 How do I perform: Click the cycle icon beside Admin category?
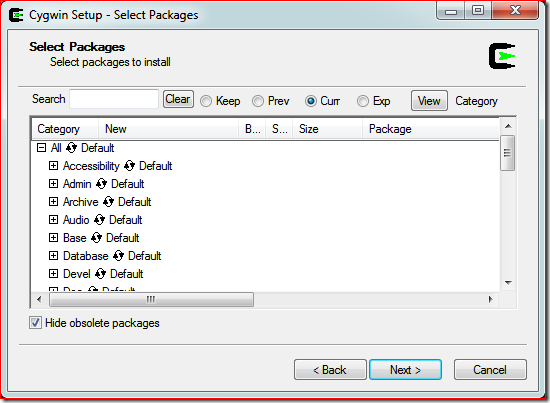(101, 183)
